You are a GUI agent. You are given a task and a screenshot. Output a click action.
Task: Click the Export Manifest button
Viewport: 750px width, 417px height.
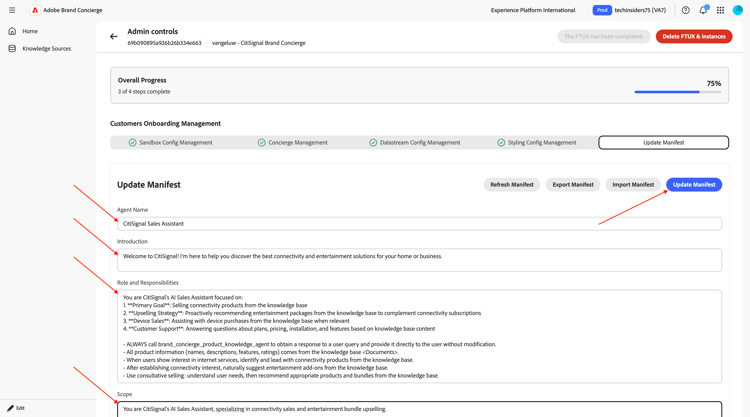(573, 185)
